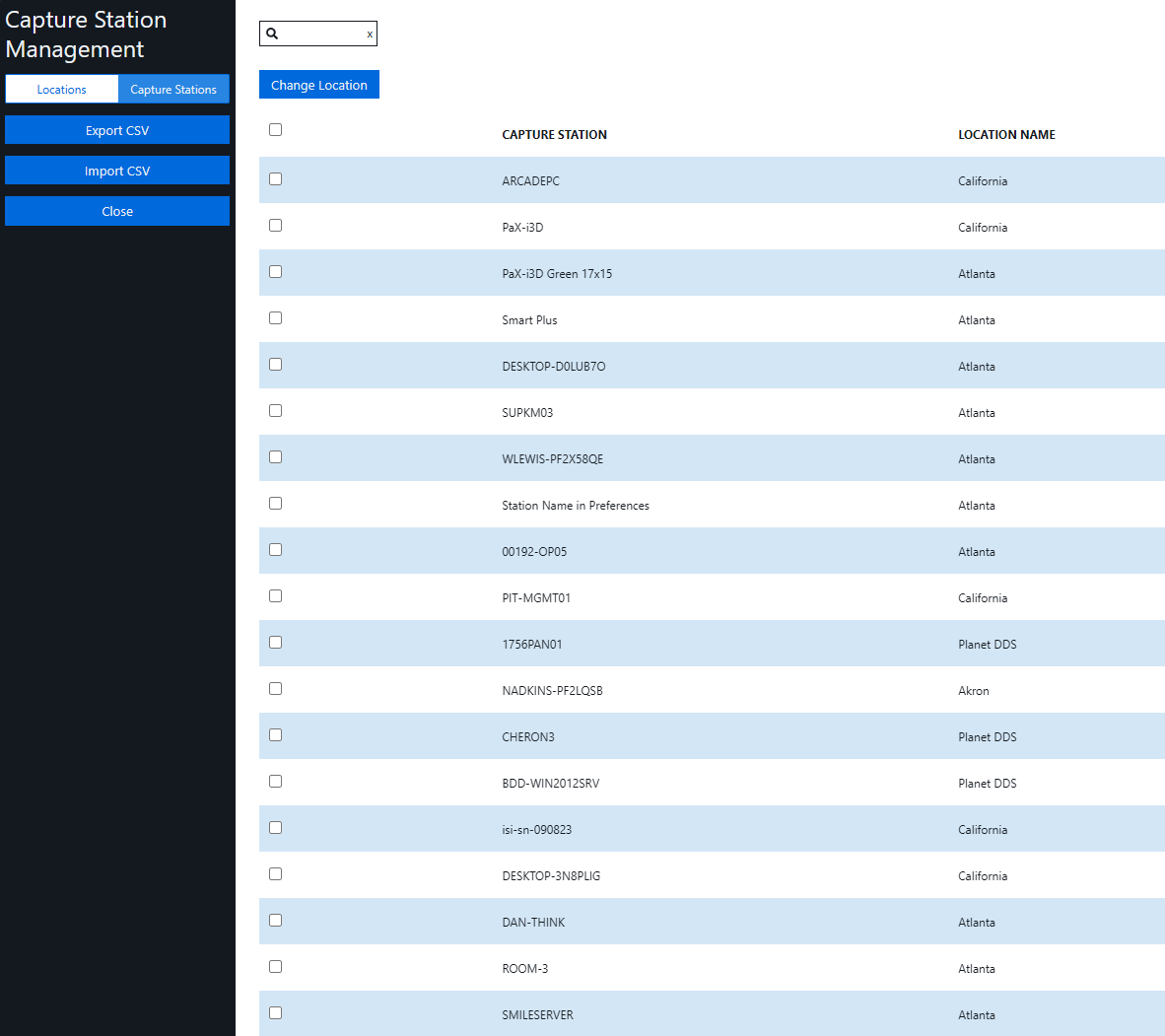Click California location for isi-sn-090823
Image resolution: width=1165 pixels, height=1036 pixels.
click(983, 829)
